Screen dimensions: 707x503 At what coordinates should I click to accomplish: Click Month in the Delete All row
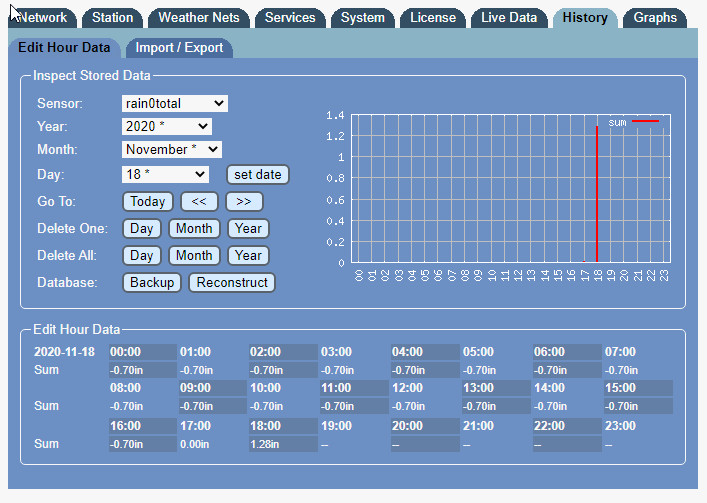click(194, 256)
